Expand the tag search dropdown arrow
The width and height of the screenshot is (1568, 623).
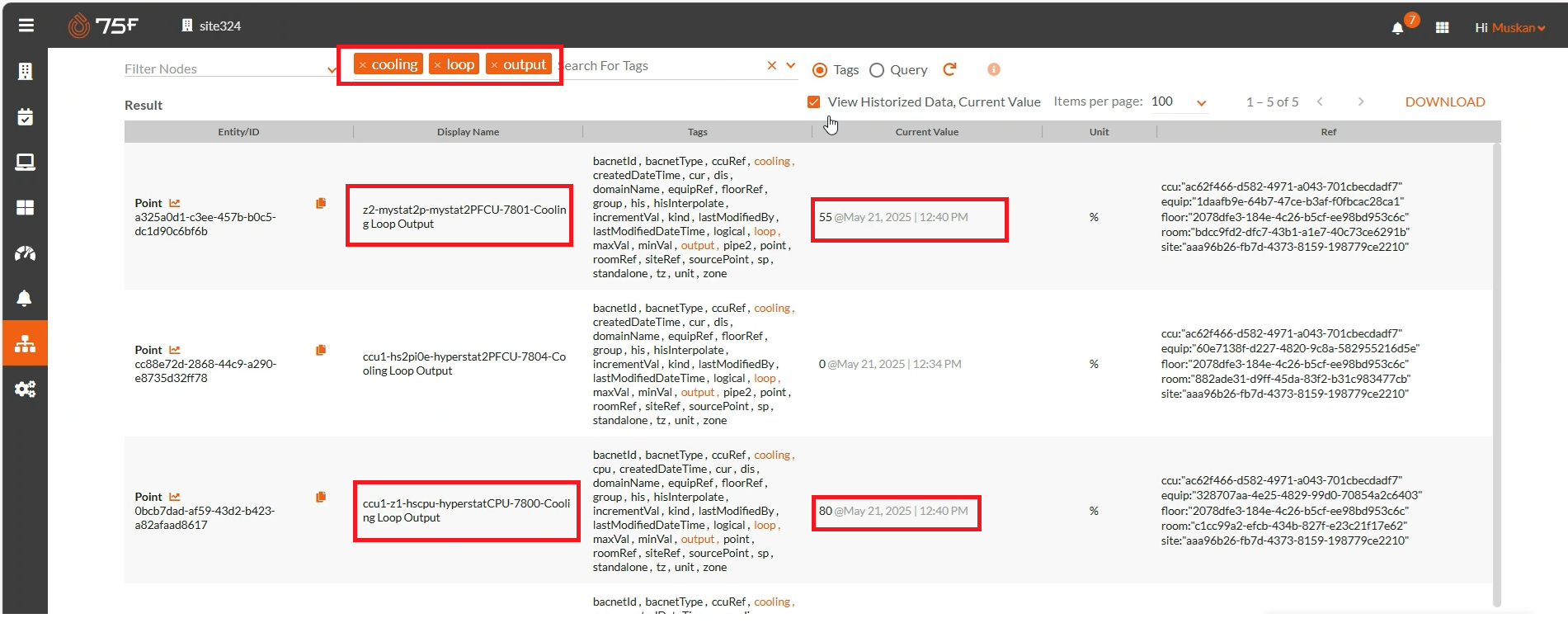click(x=791, y=65)
